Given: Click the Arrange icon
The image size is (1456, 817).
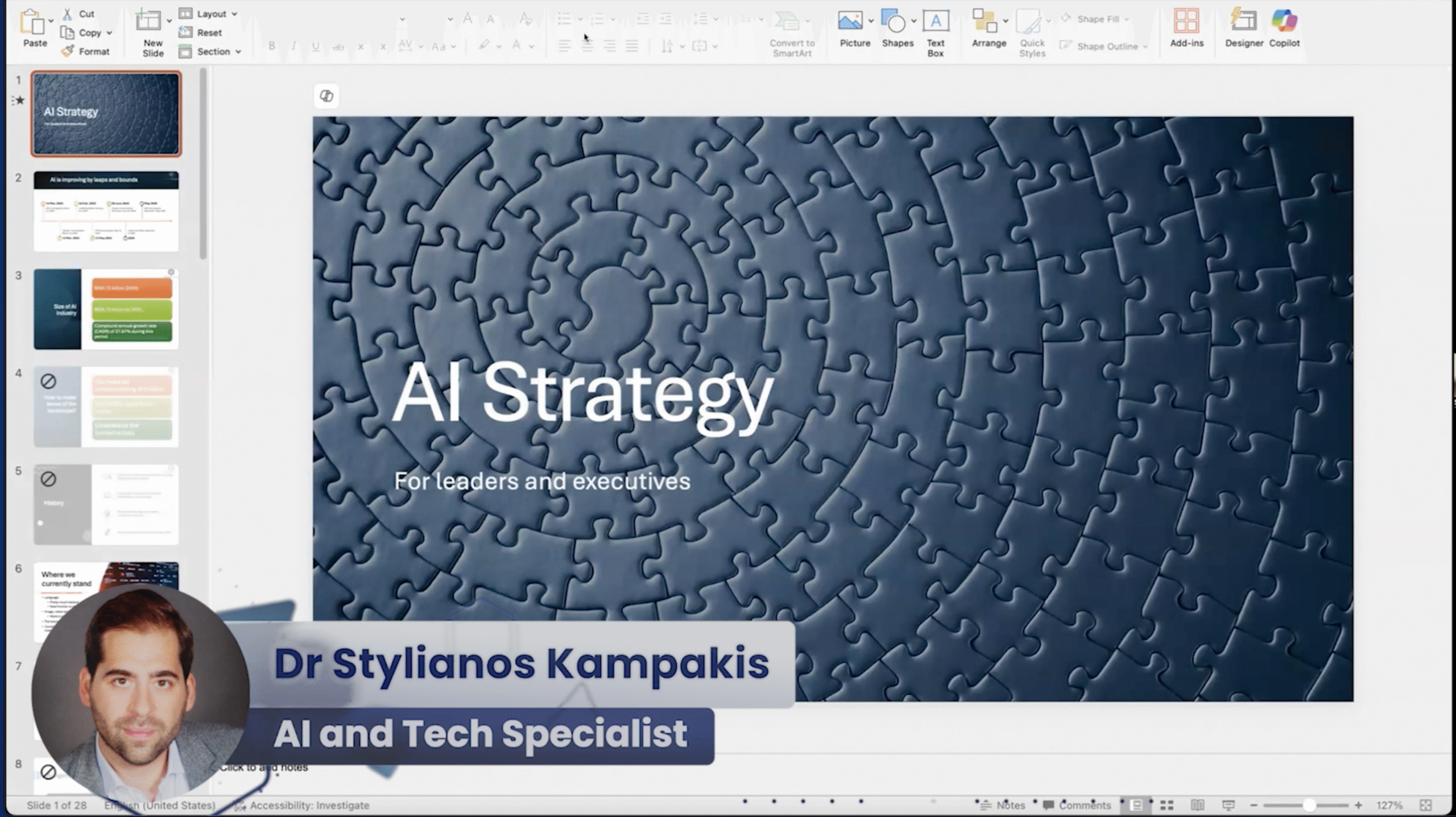Looking at the screenshot, I should 984,22.
